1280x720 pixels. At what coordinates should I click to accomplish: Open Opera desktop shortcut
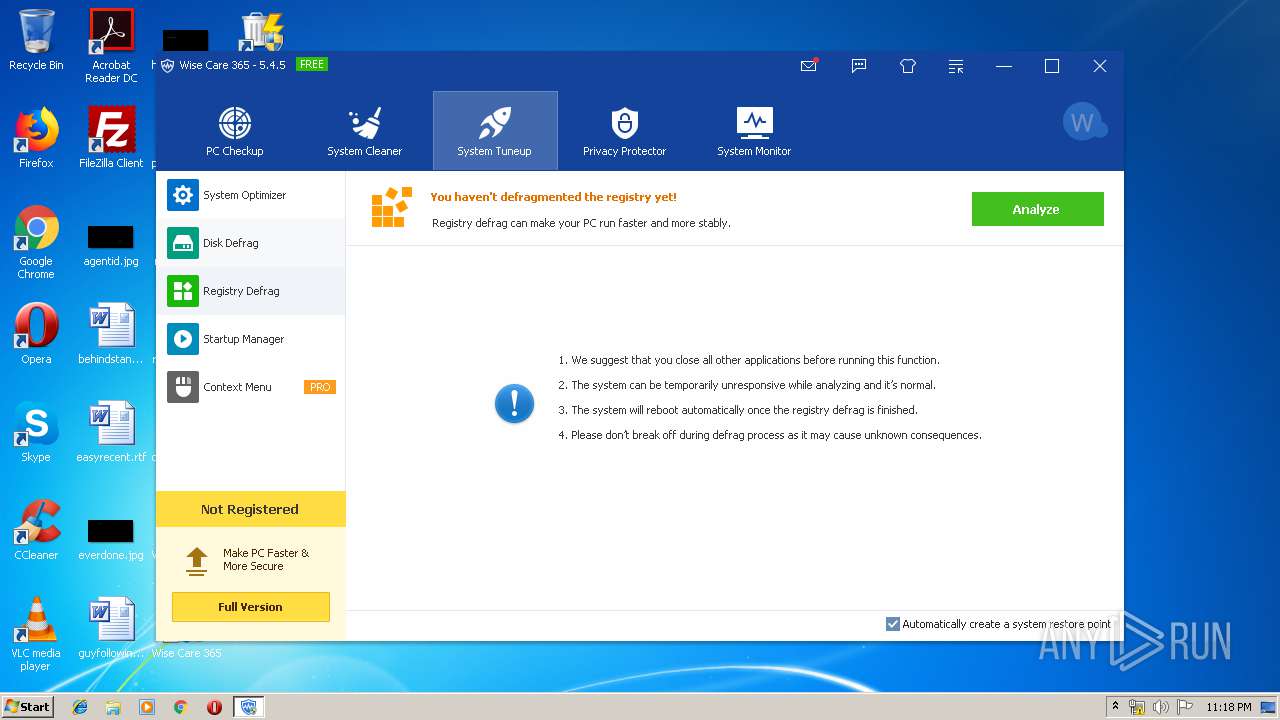(x=36, y=333)
